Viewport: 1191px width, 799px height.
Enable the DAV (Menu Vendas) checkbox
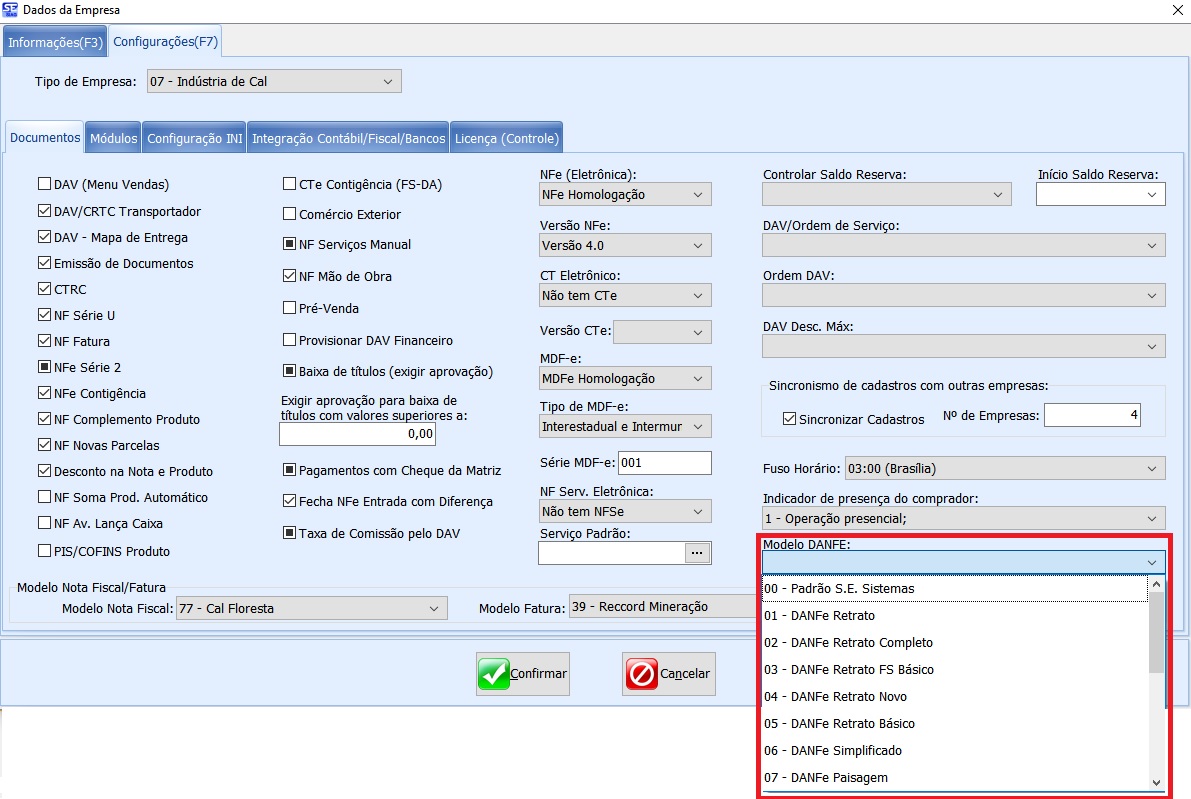[44, 184]
